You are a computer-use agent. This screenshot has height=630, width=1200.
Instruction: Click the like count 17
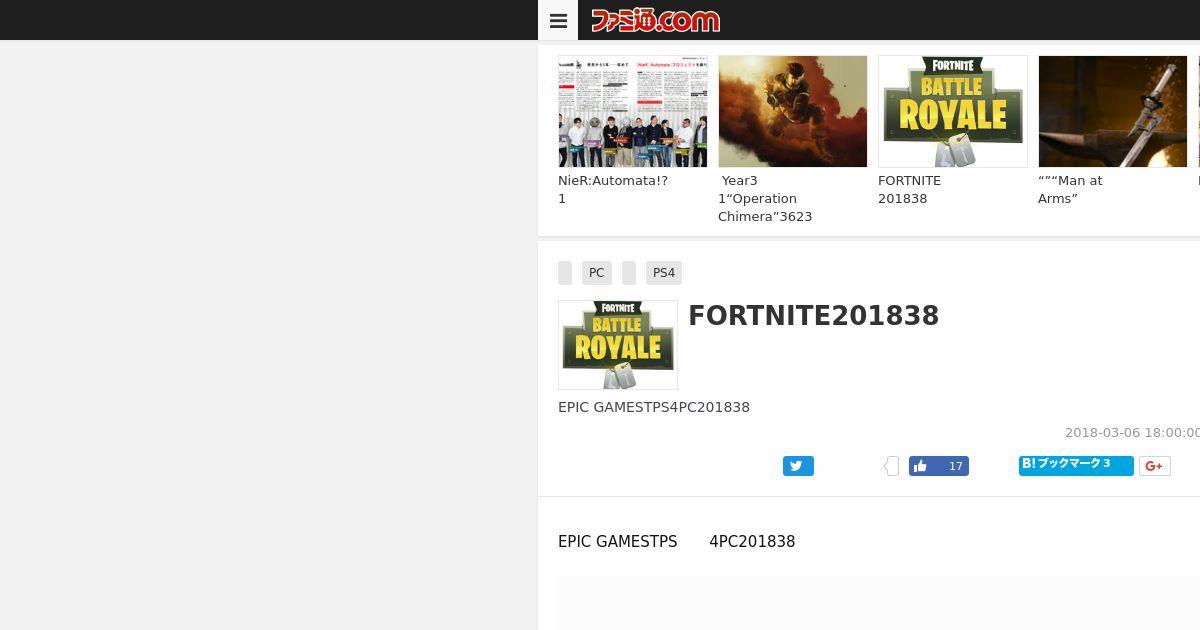point(955,466)
